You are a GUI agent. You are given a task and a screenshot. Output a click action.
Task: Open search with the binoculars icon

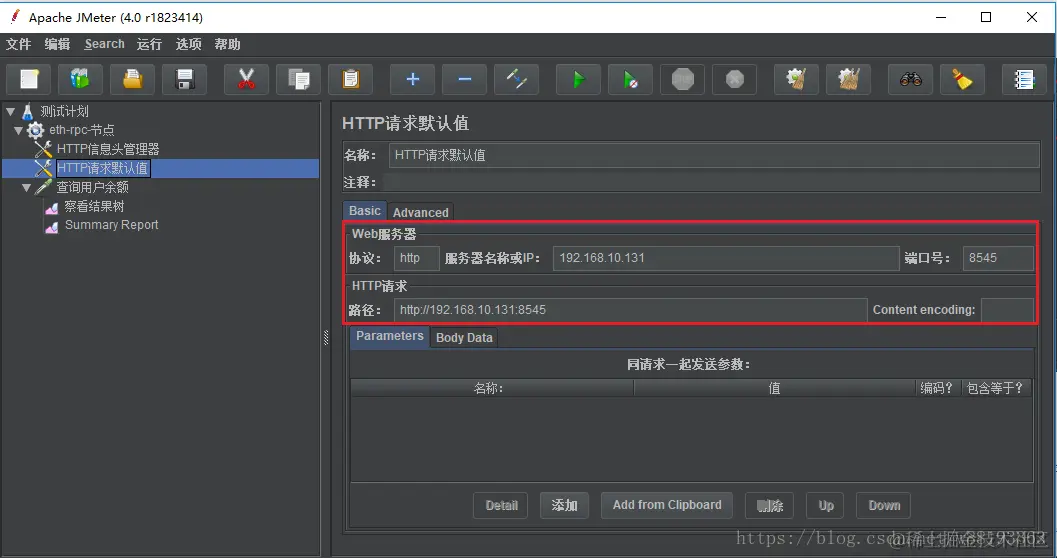[x=911, y=80]
